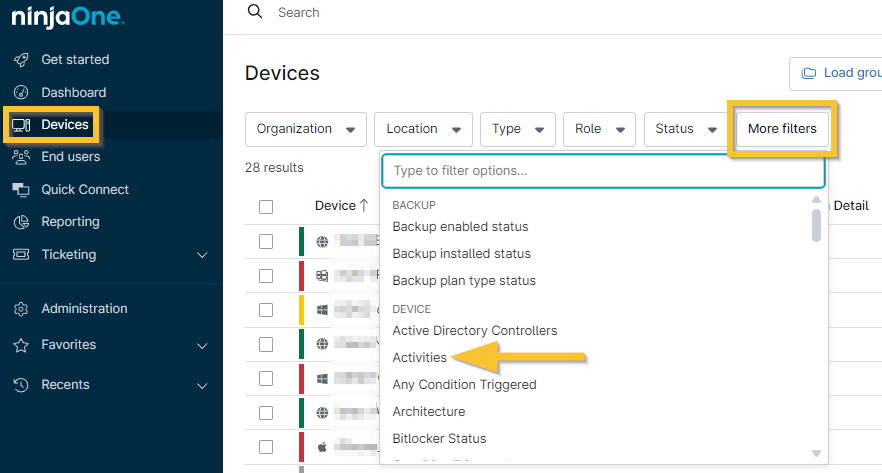The height and width of the screenshot is (473, 882).
Task: Click the Administration gear icon
Action: click(x=21, y=309)
